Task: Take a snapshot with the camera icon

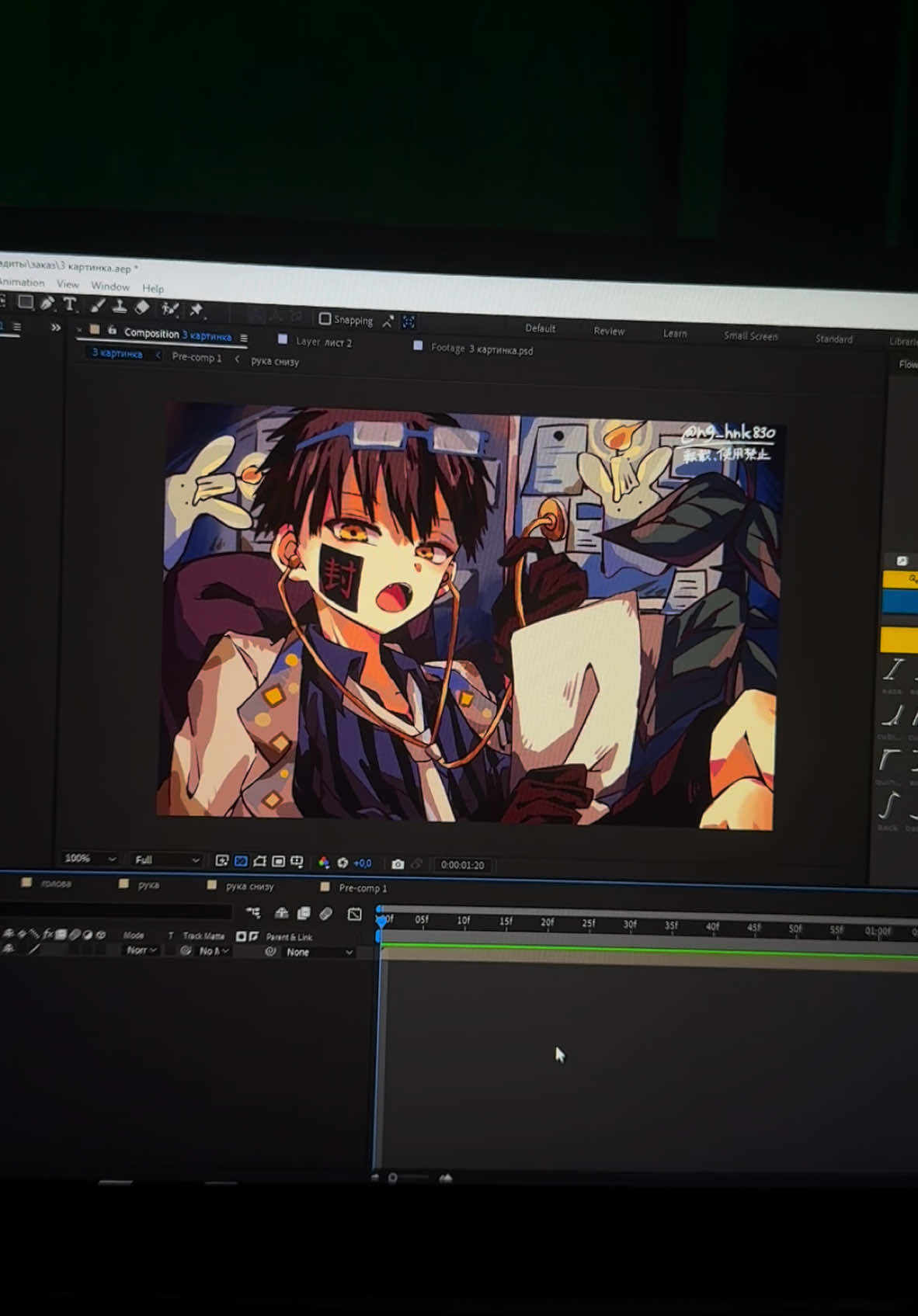Action: 398,864
